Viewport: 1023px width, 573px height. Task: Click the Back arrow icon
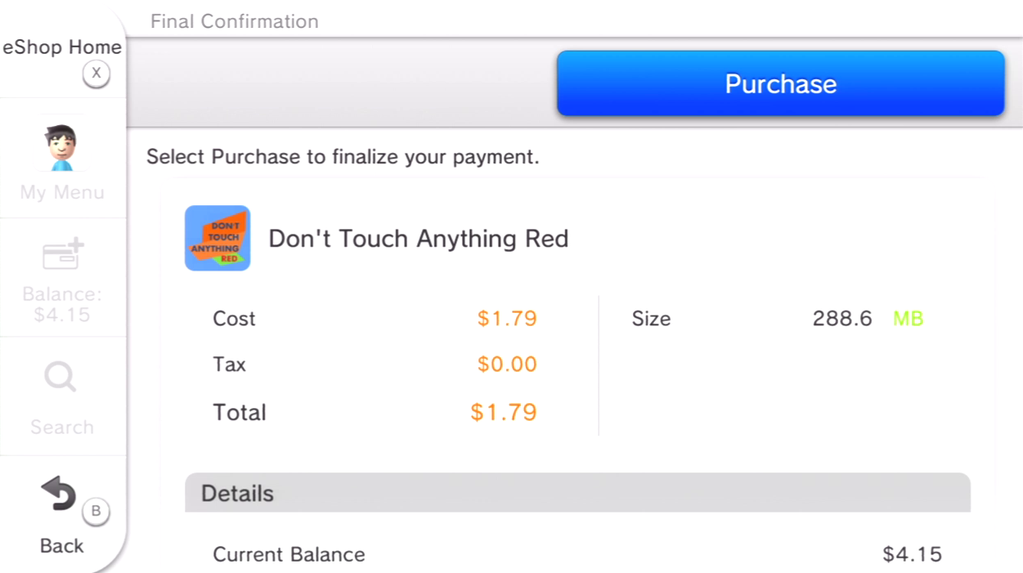click(58, 494)
